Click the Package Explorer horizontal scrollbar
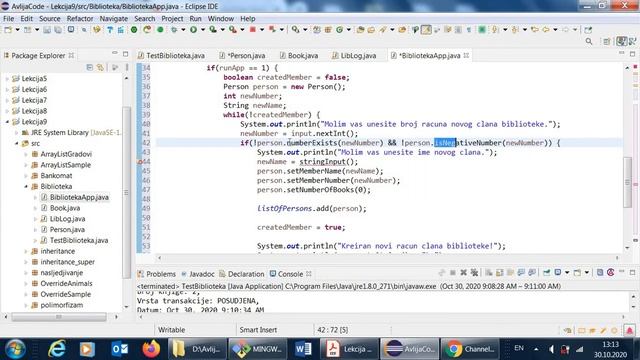 [x=59, y=317]
